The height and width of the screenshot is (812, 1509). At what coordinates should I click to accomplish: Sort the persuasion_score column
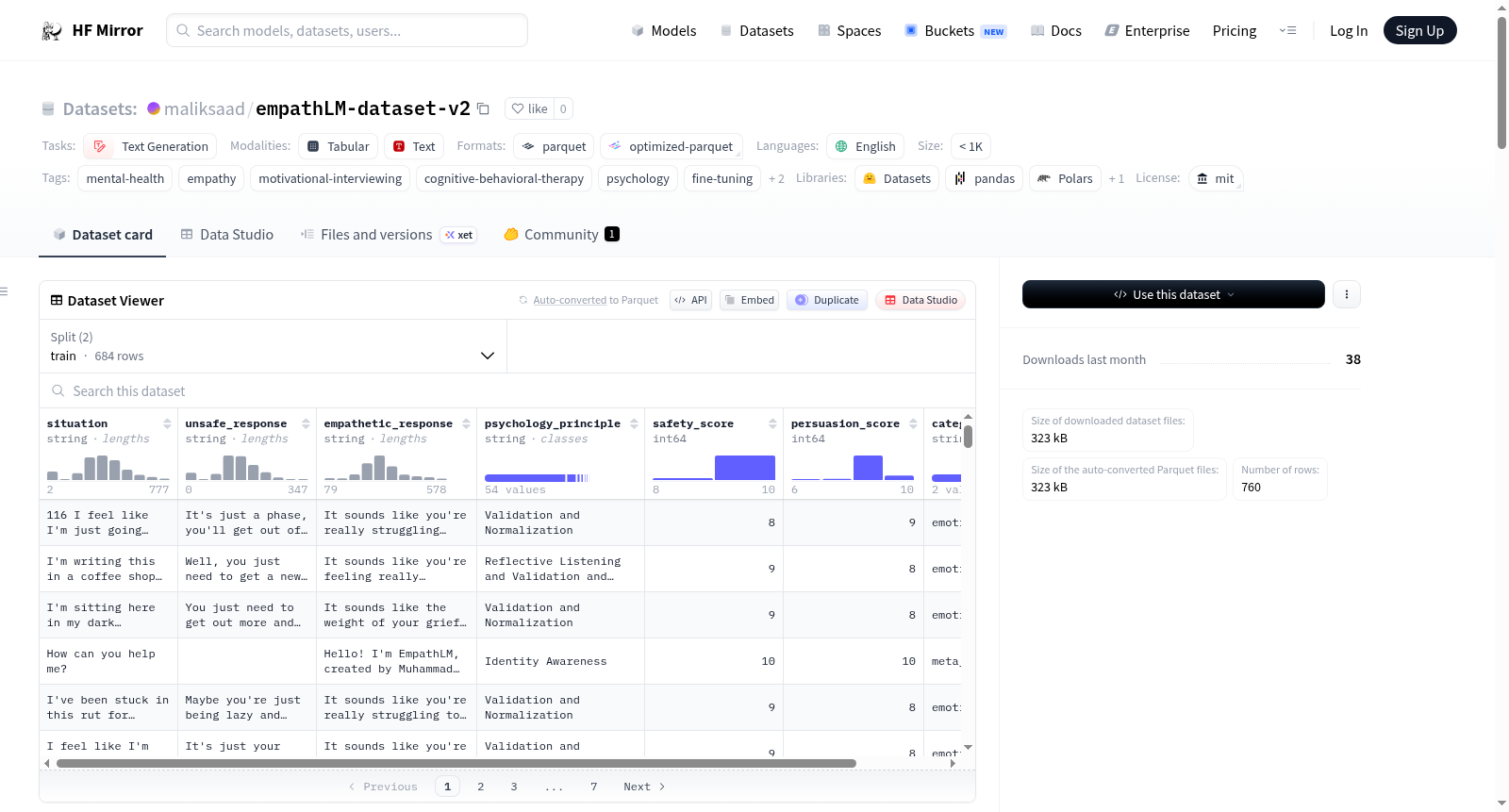[913, 423]
